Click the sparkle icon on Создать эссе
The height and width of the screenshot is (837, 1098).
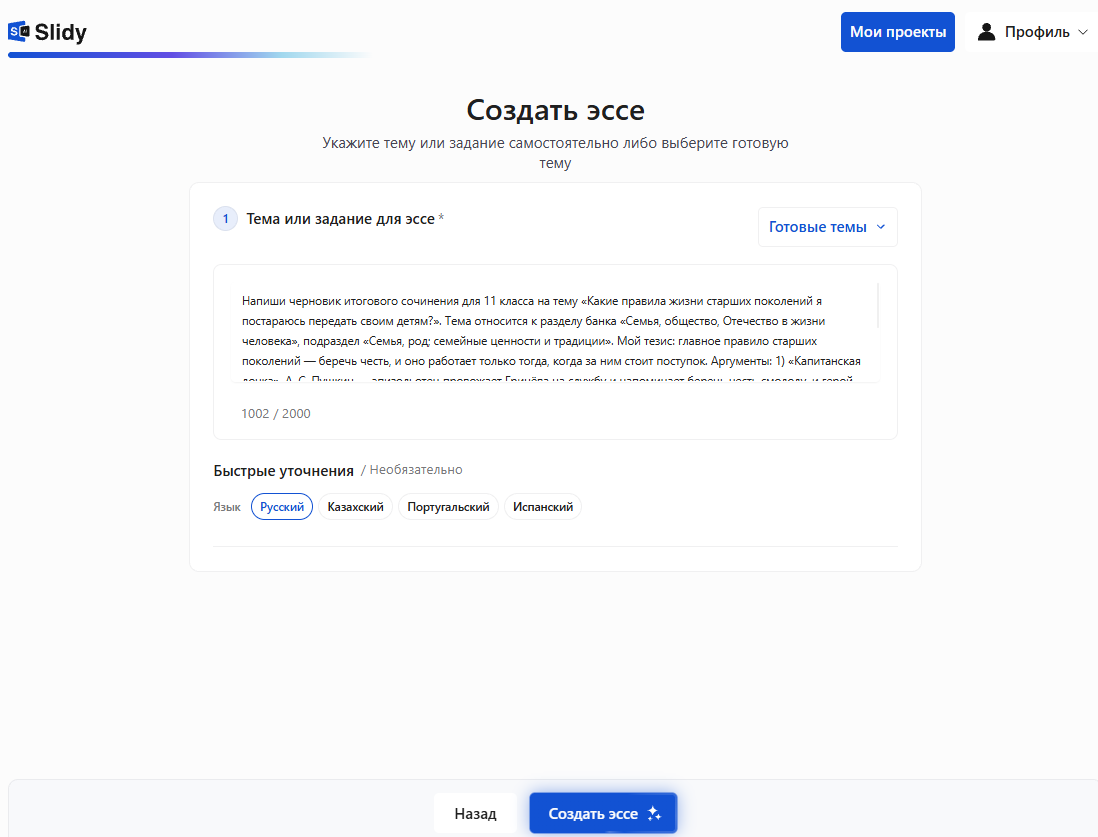pos(654,813)
